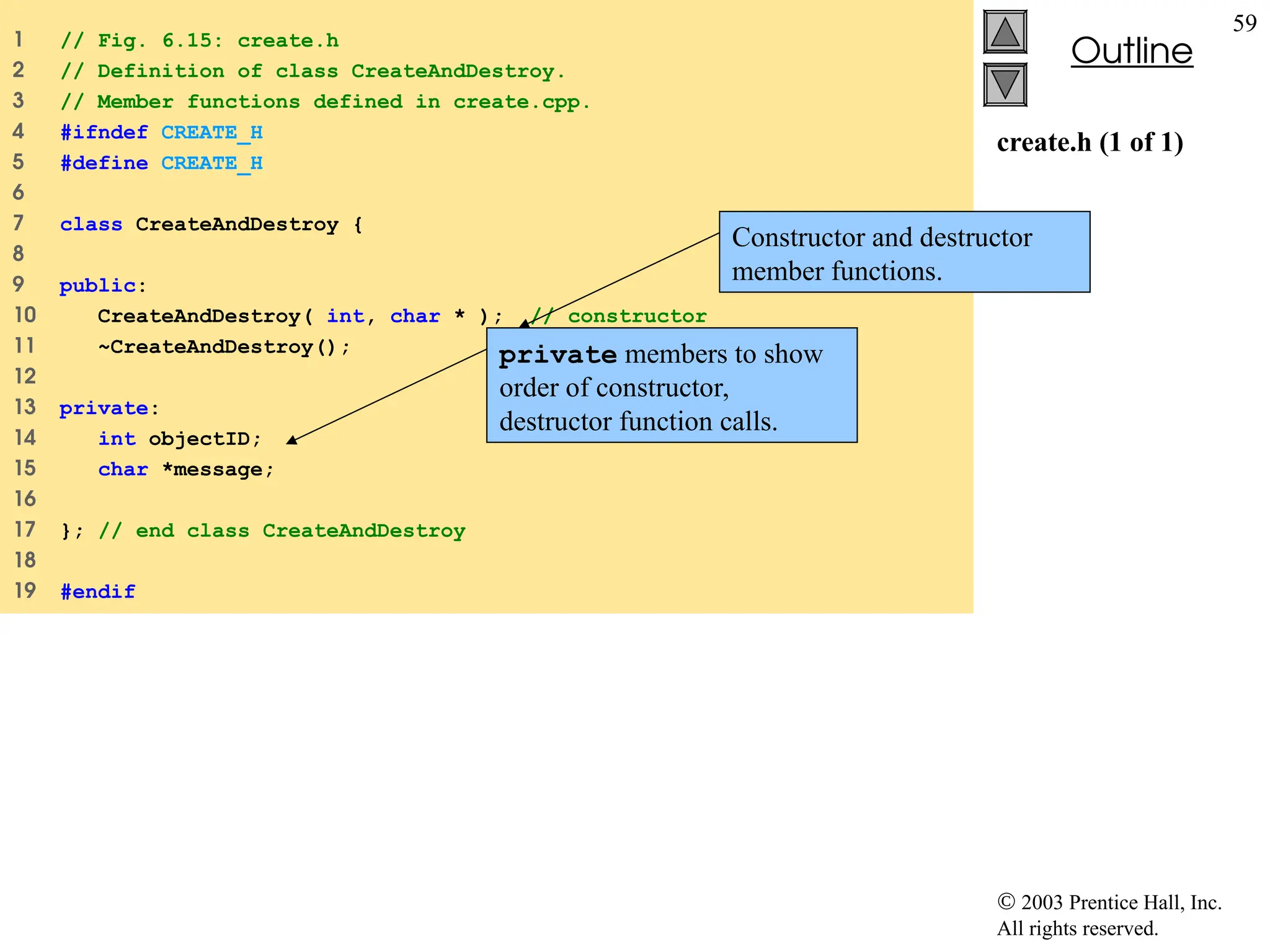Click 'All rights reserved.' text
Image resolution: width=1270 pixels, height=952 pixels.
click(1077, 928)
